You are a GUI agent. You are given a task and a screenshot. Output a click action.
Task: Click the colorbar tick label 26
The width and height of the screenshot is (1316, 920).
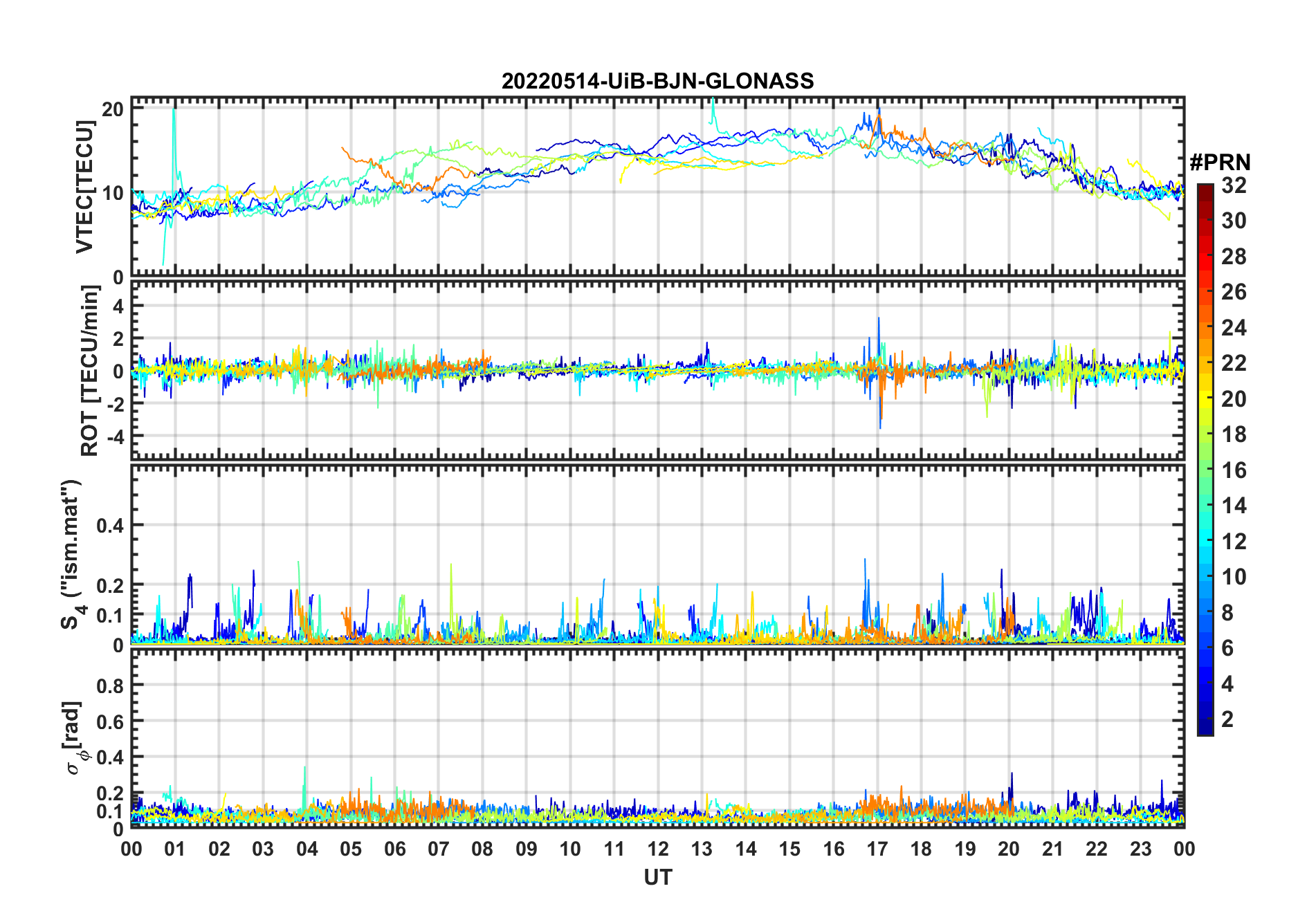[1234, 292]
